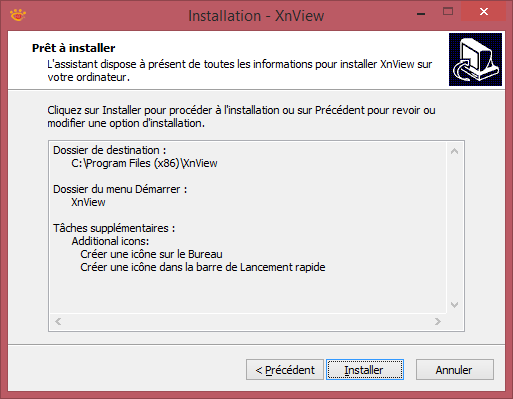Click the 'Dossier de destination :' line
The image size is (513, 399).
pos(110,150)
